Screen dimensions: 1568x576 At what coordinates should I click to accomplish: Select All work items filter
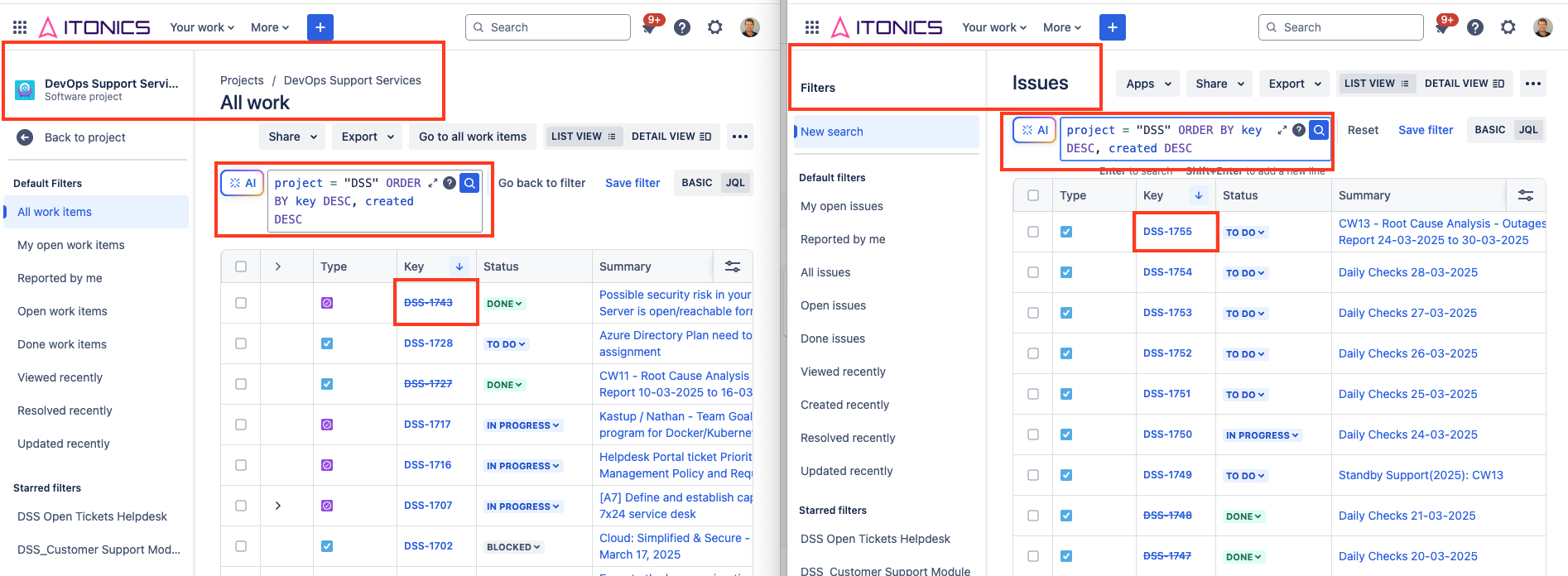pos(97,212)
